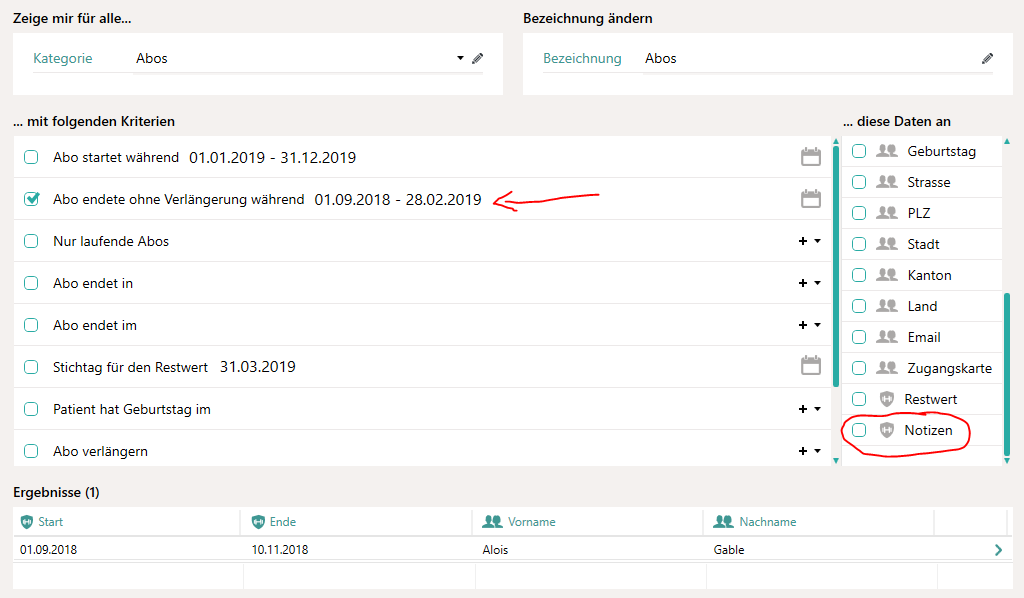Click people icon in Nachname column header
The image size is (1024, 598).
pyautogui.click(x=724, y=522)
